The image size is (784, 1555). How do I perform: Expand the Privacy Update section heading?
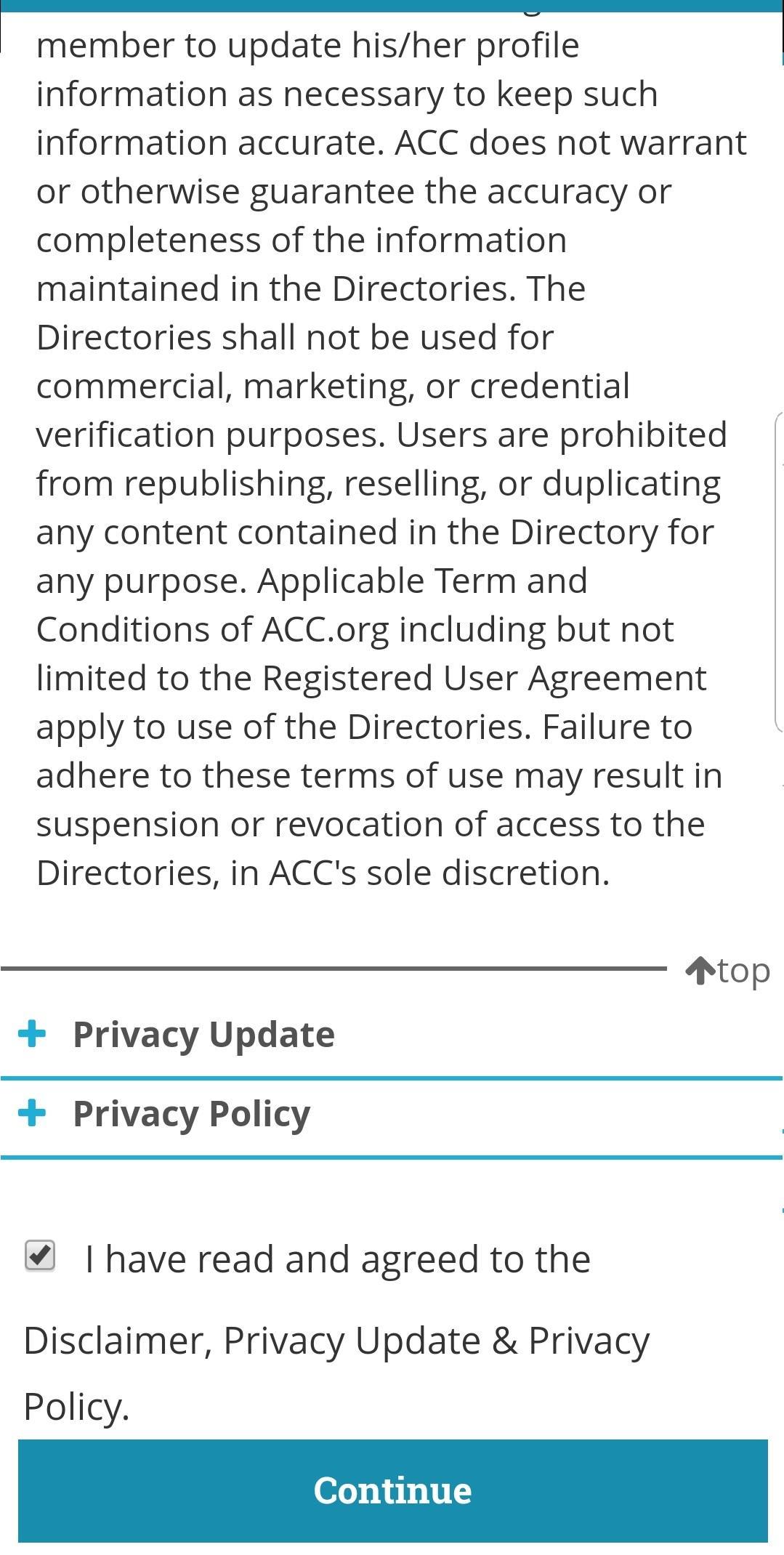203,1034
